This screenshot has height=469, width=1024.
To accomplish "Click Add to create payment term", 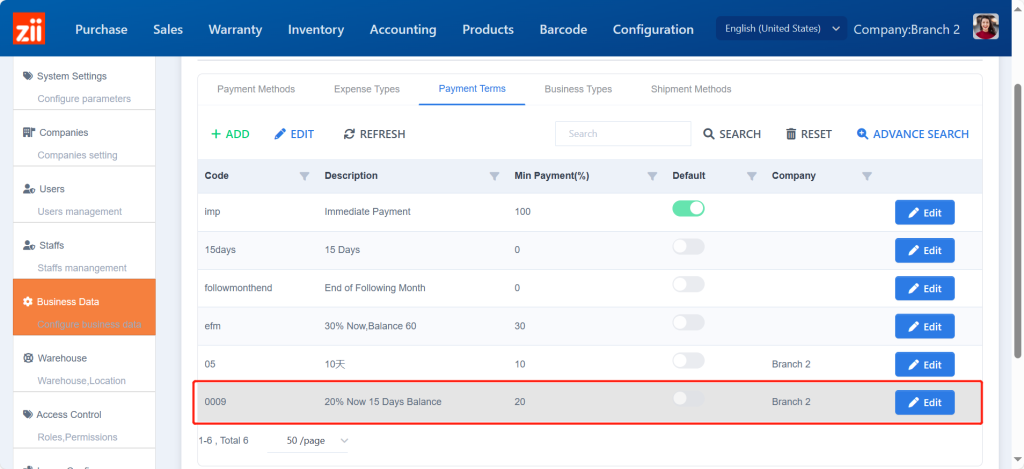I will click(230, 134).
